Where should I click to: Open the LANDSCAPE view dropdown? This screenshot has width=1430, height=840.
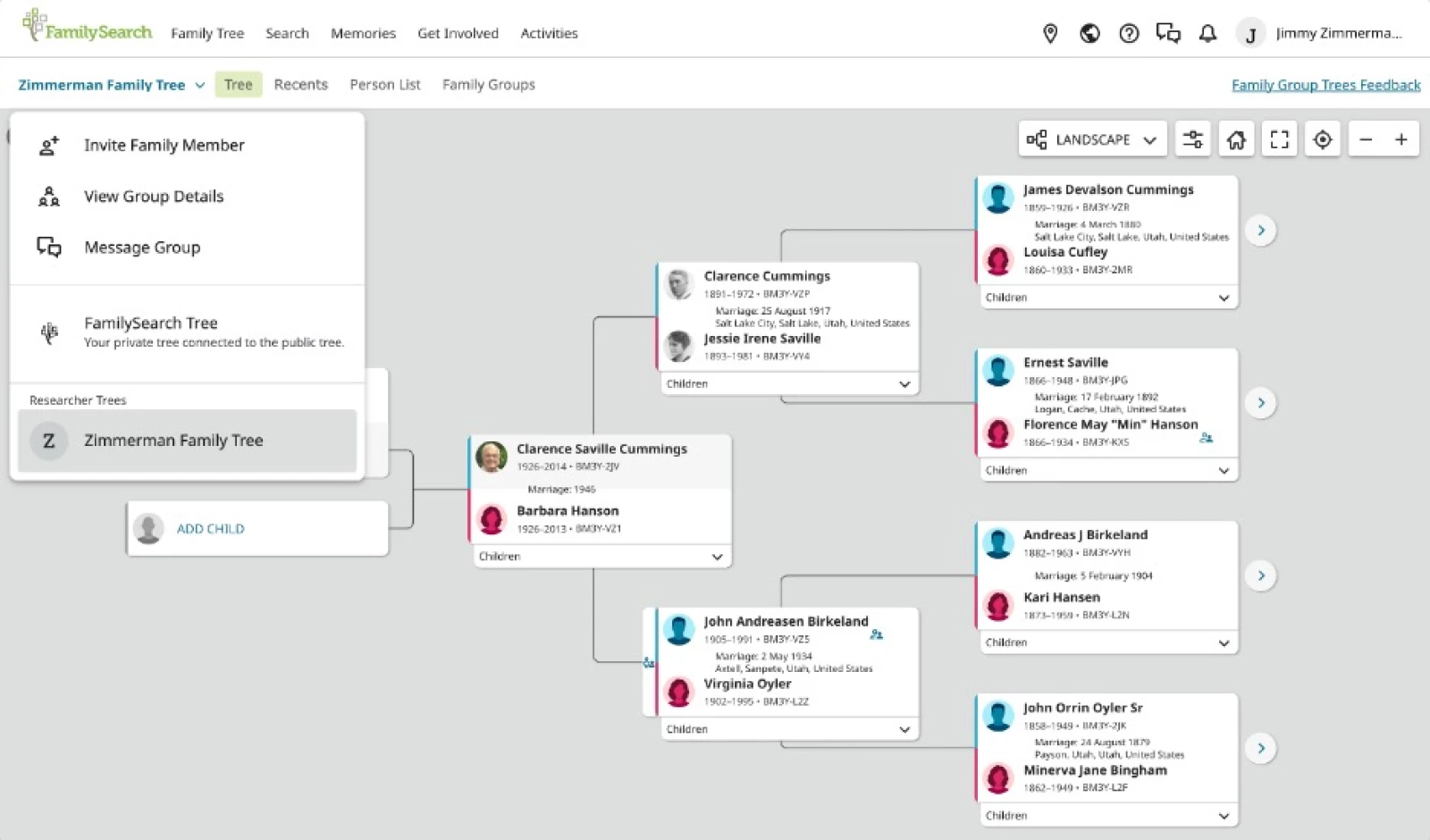click(1092, 139)
